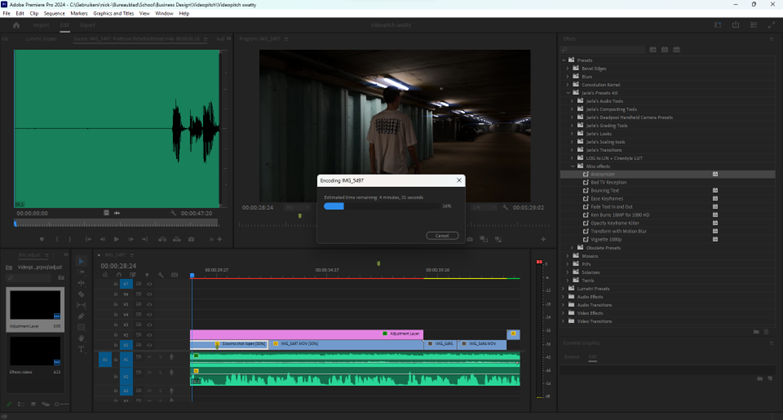
Task: Toggle V4 track output eye
Action: [149, 315]
